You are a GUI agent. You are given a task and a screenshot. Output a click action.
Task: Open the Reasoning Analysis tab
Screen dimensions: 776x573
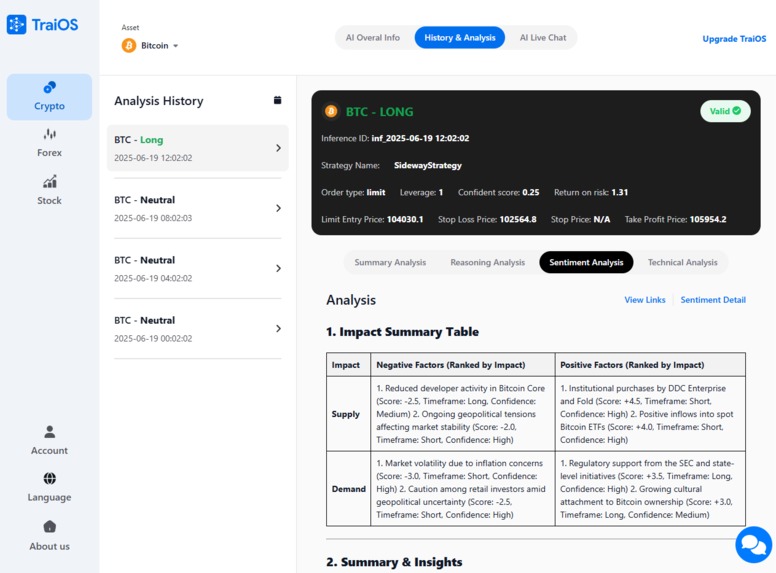click(x=487, y=262)
